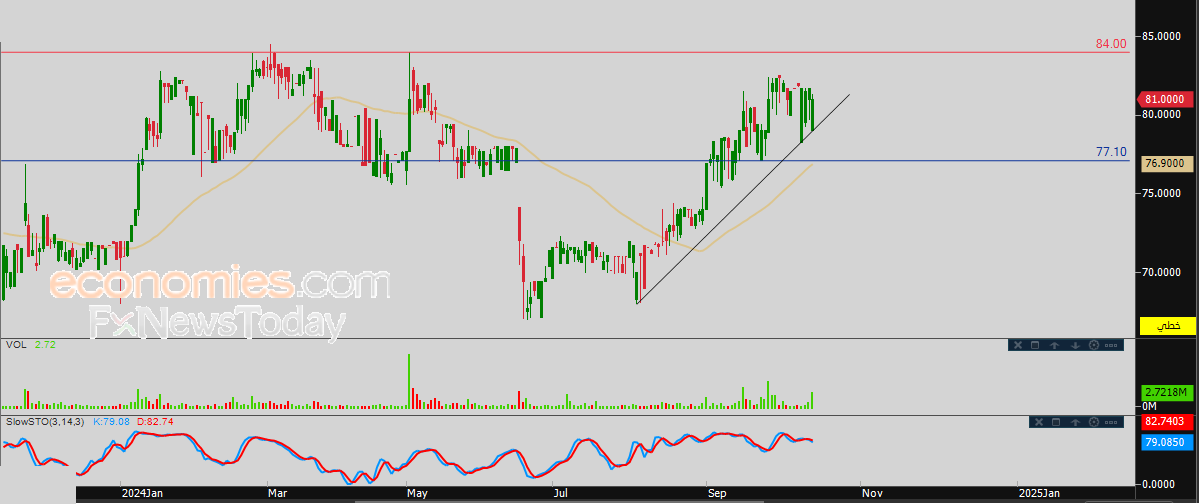This screenshot has height=504, width=1199.
Task: Click the 76.9000 moving average price tag
Action: (x=1167, y=164)
